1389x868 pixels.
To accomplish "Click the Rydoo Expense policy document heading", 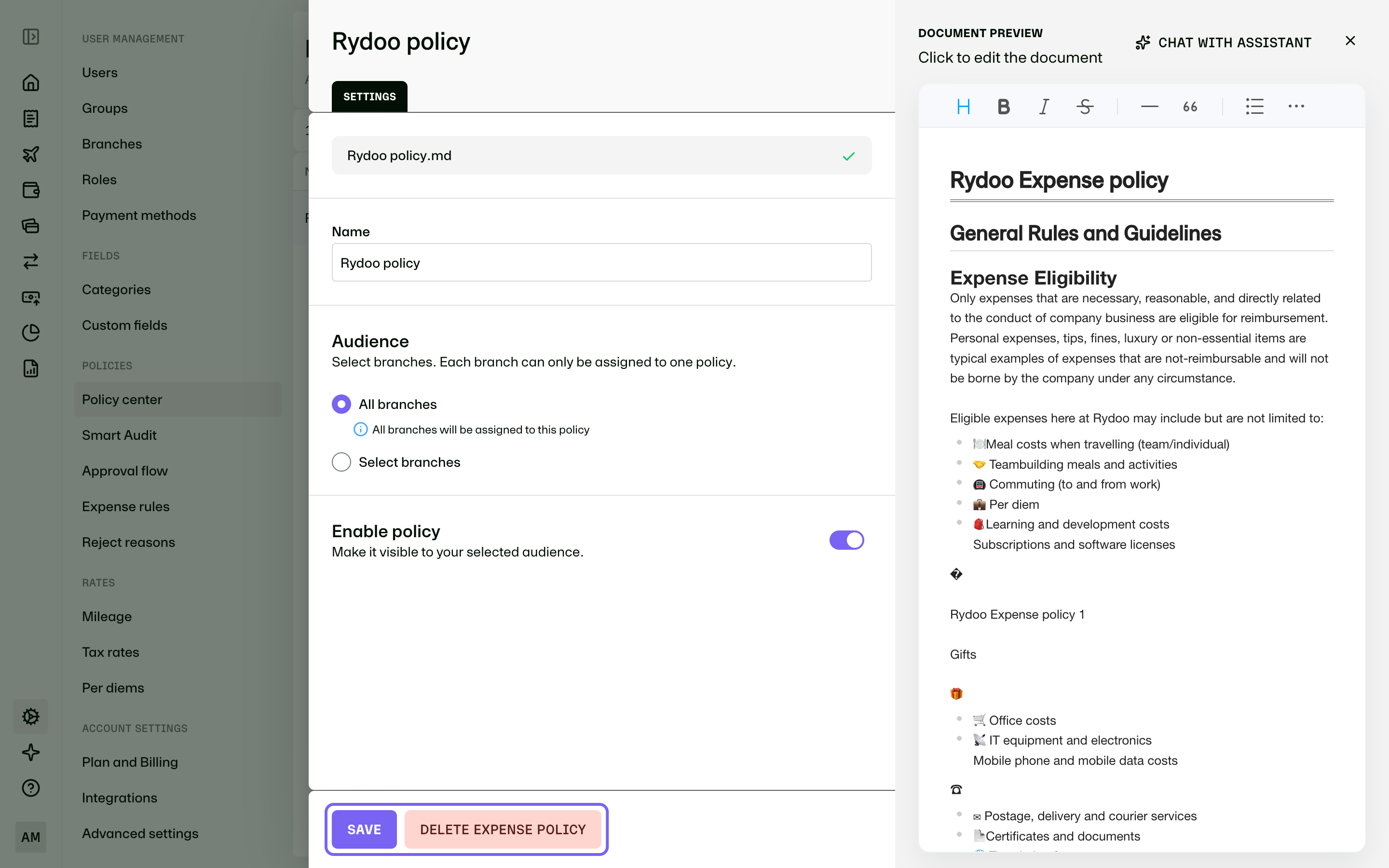I will (1059, 180).
